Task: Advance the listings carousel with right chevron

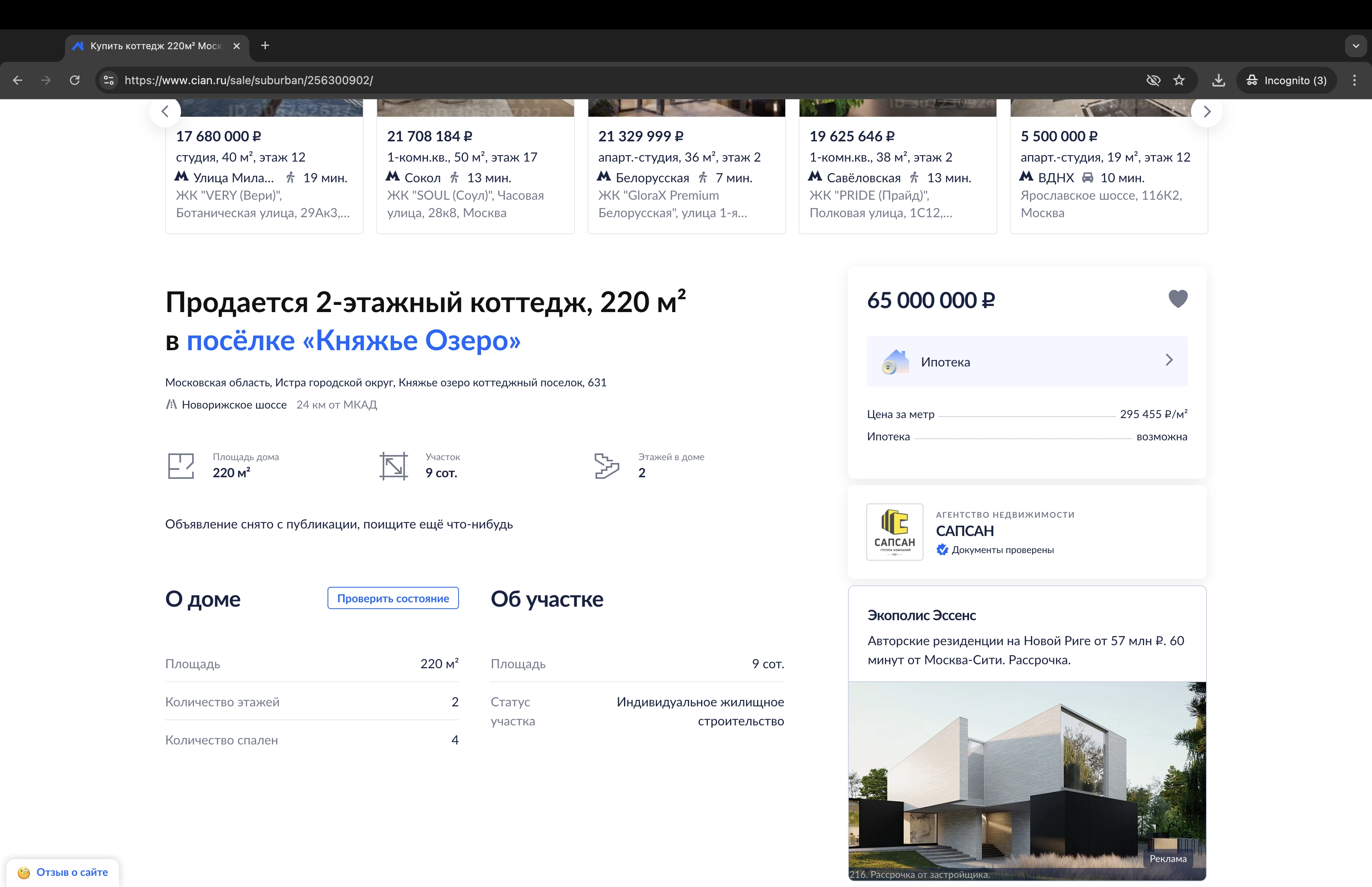Action: point(1207,111)
